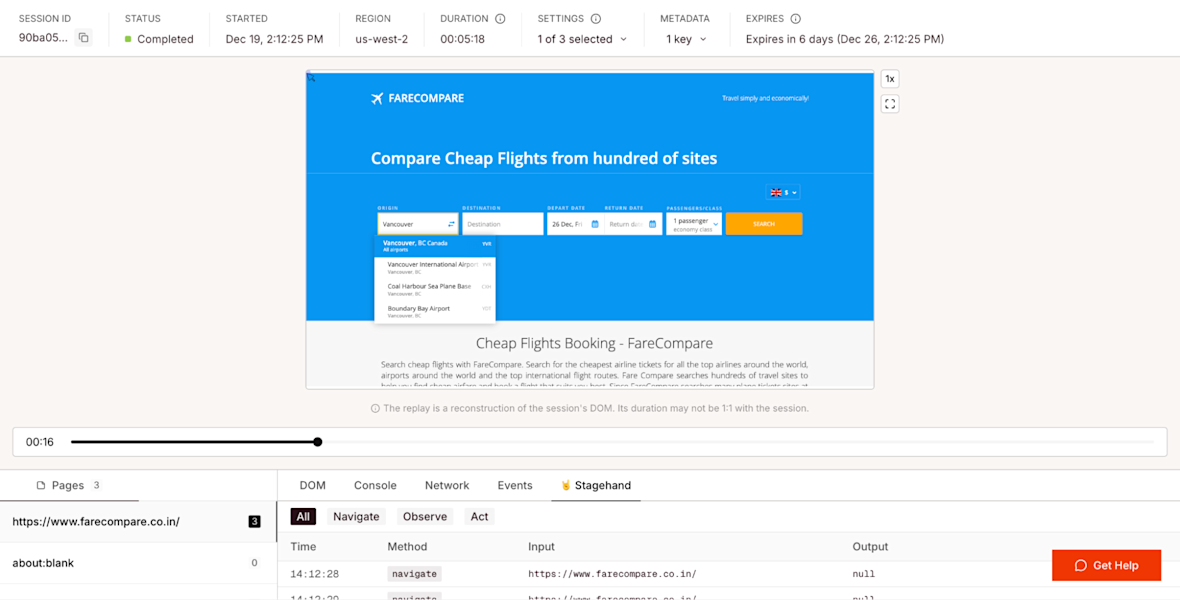Screen dimensions: 1180x600
Task: Filter Stagehand logs by Navigate
Action: click(356, 516)
